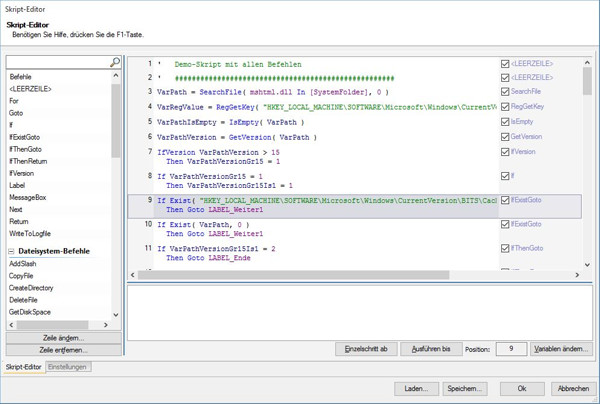Toggle checkbox for script line 2 LEERZEILE
This screenshot has height=404, width=600.
pyautogui.click(x=505, y=78)
